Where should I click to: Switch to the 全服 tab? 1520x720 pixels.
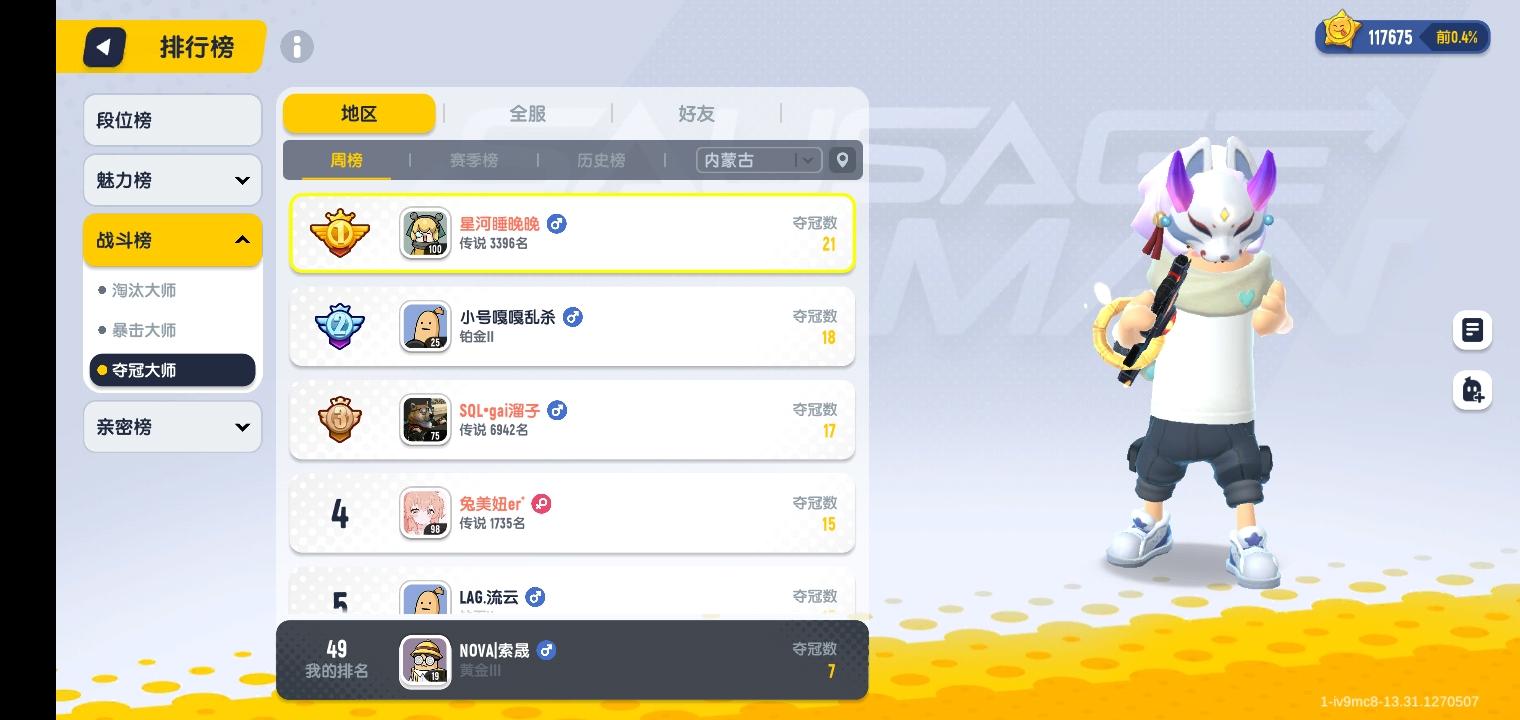pyautogui.click(x=528, y=113)
